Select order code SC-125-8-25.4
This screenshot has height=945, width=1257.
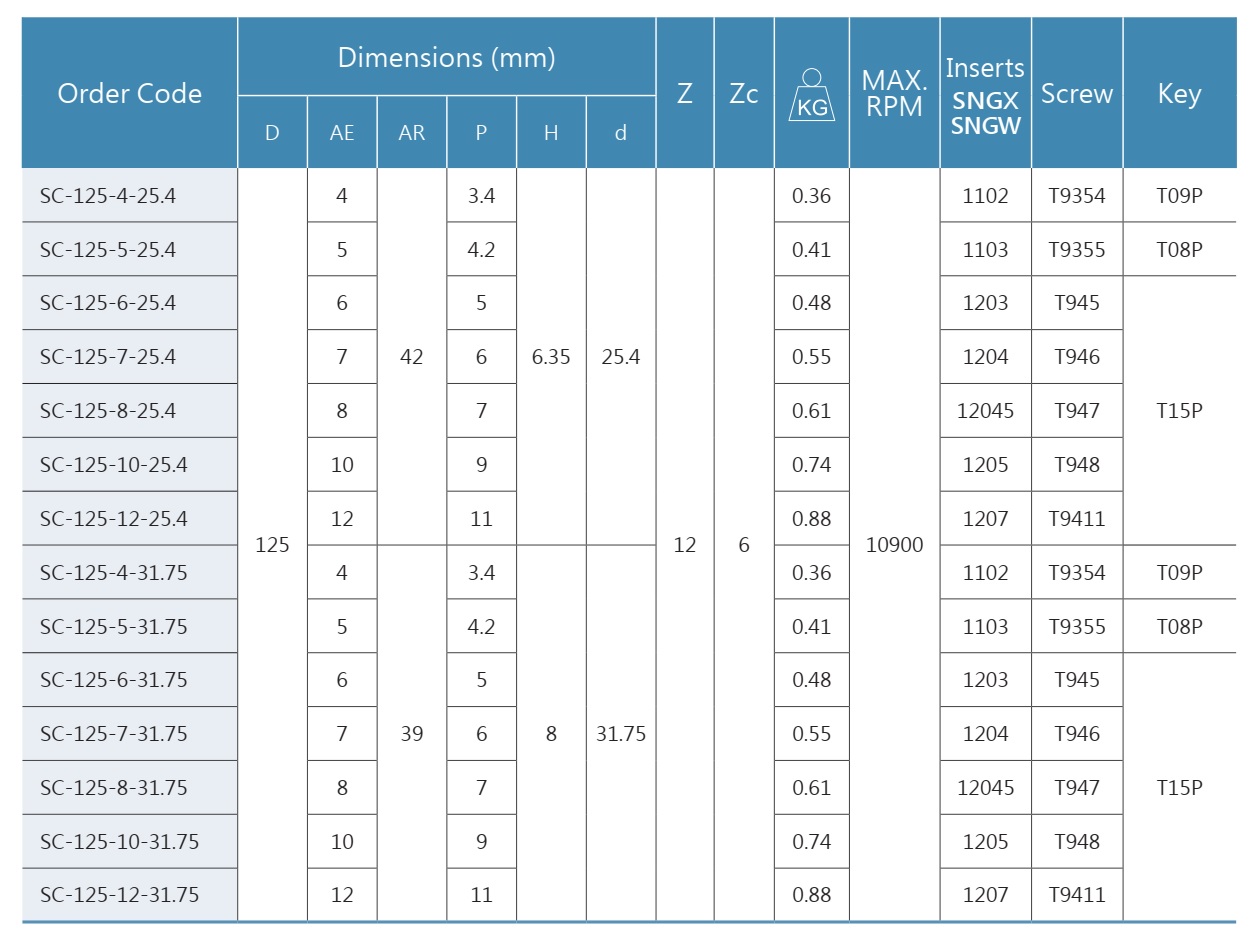108,411
